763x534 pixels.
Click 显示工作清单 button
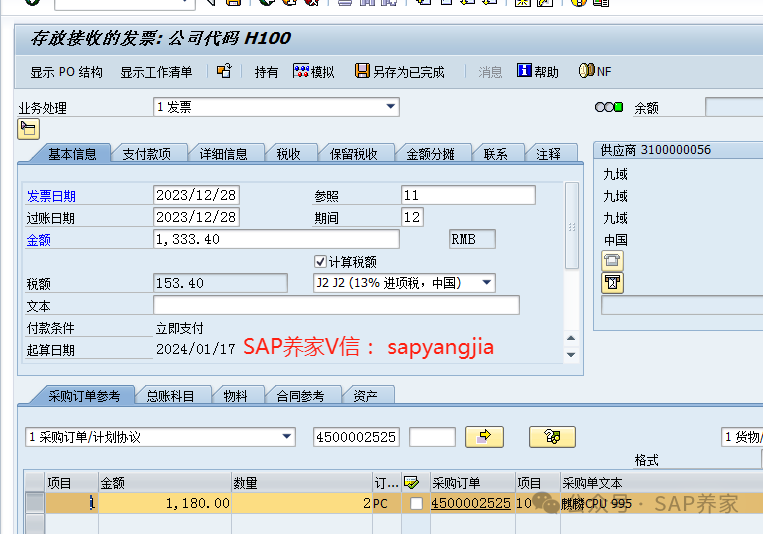tap(156, 72)
